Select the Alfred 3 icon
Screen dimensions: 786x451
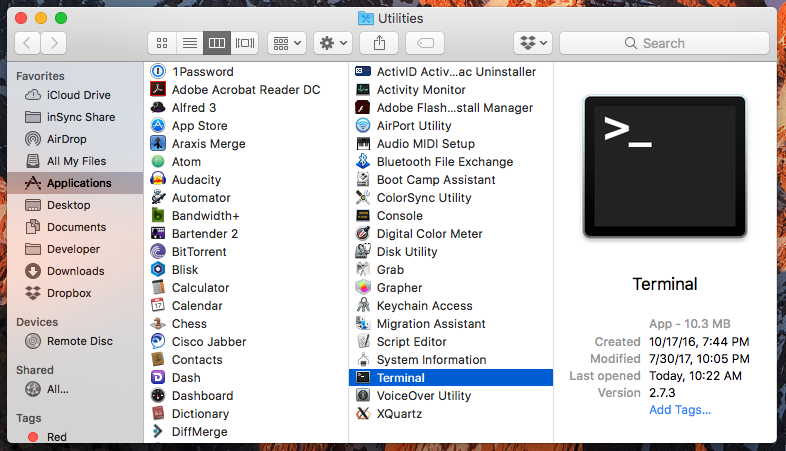tap(158, 107)
